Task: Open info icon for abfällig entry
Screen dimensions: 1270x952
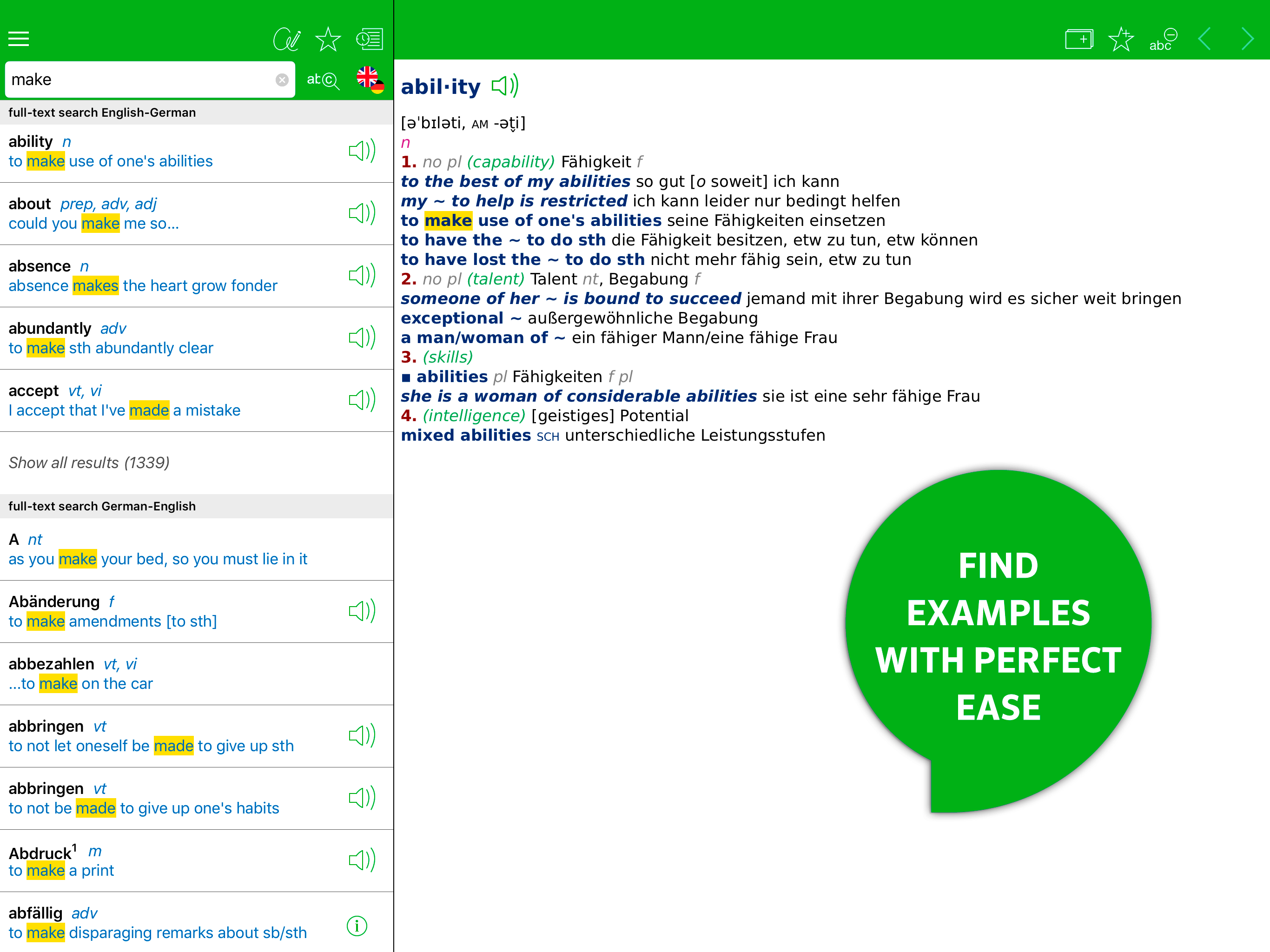Action: pos(357,926)
